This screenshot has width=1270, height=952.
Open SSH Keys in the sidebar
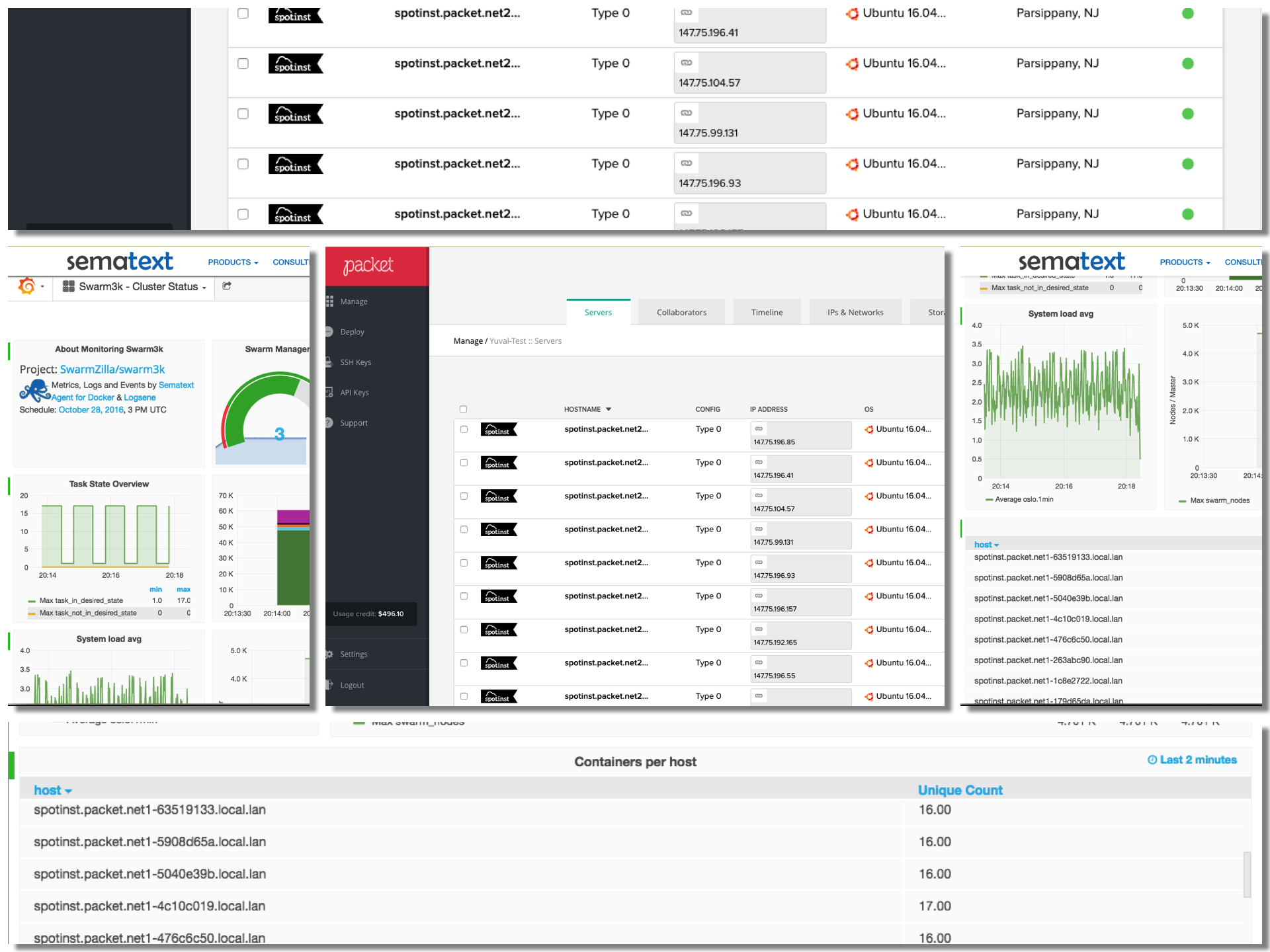click(x=355, y=362)
